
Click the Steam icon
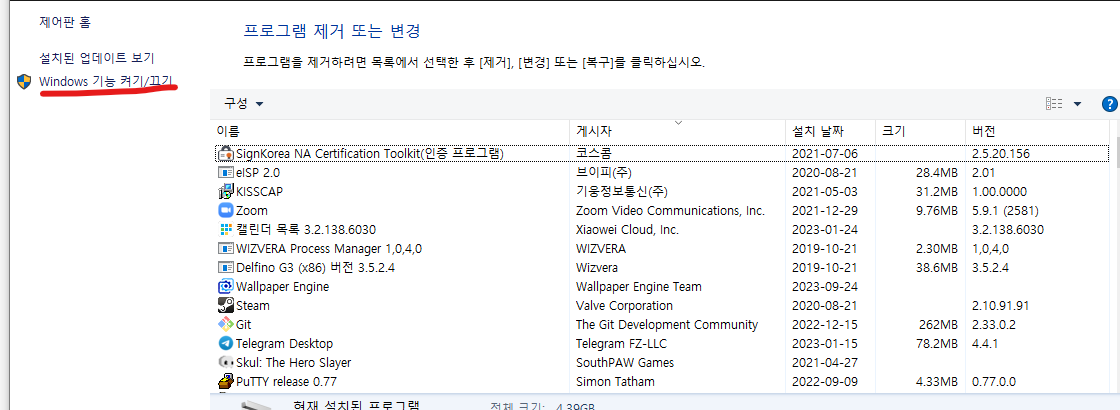[226, 306]
